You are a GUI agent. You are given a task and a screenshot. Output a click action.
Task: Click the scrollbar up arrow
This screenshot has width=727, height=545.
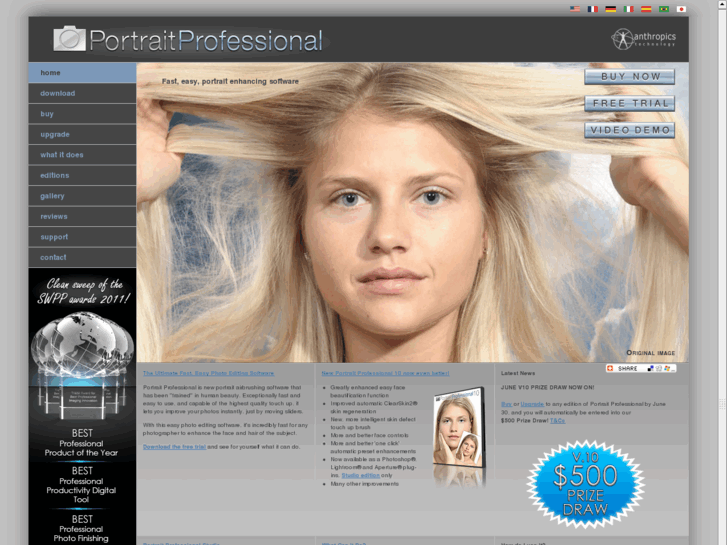pos(722,4)
